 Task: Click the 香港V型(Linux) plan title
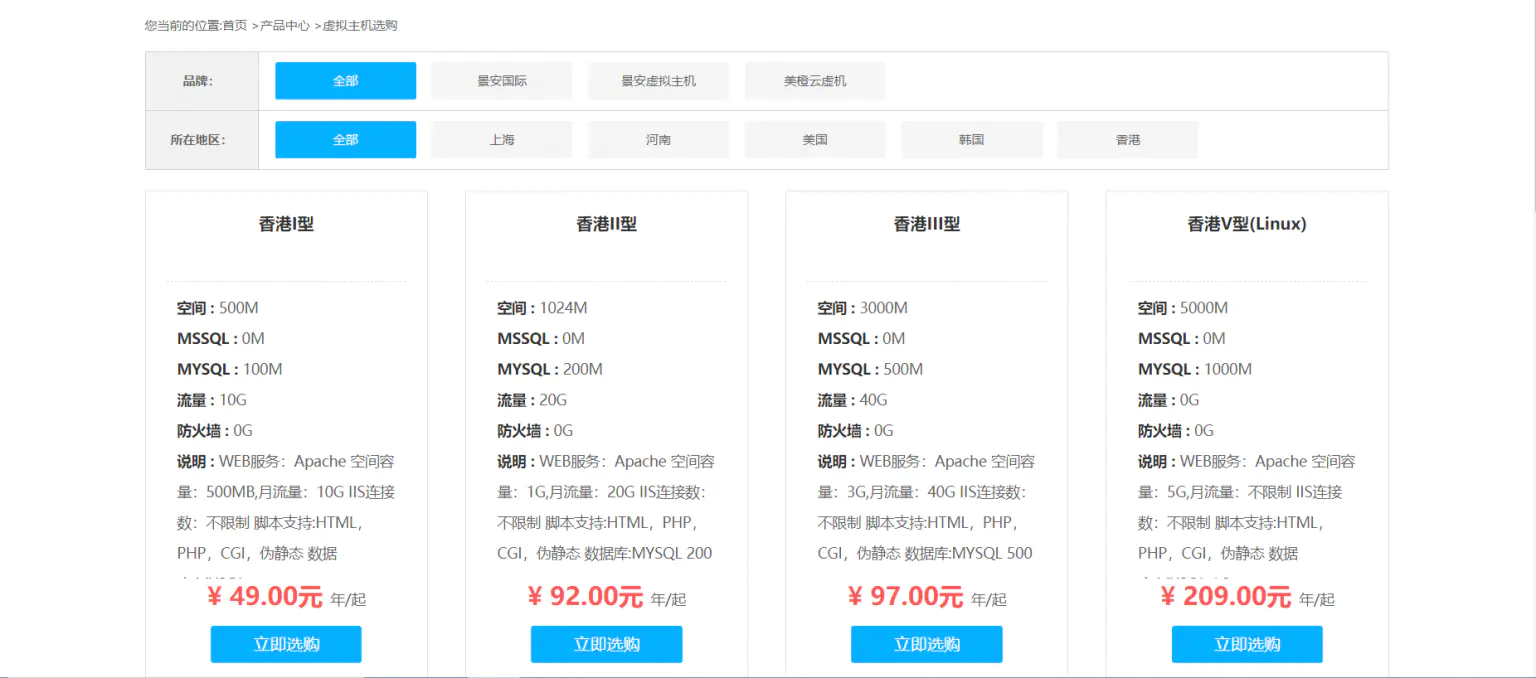[x=1247, y=224]
